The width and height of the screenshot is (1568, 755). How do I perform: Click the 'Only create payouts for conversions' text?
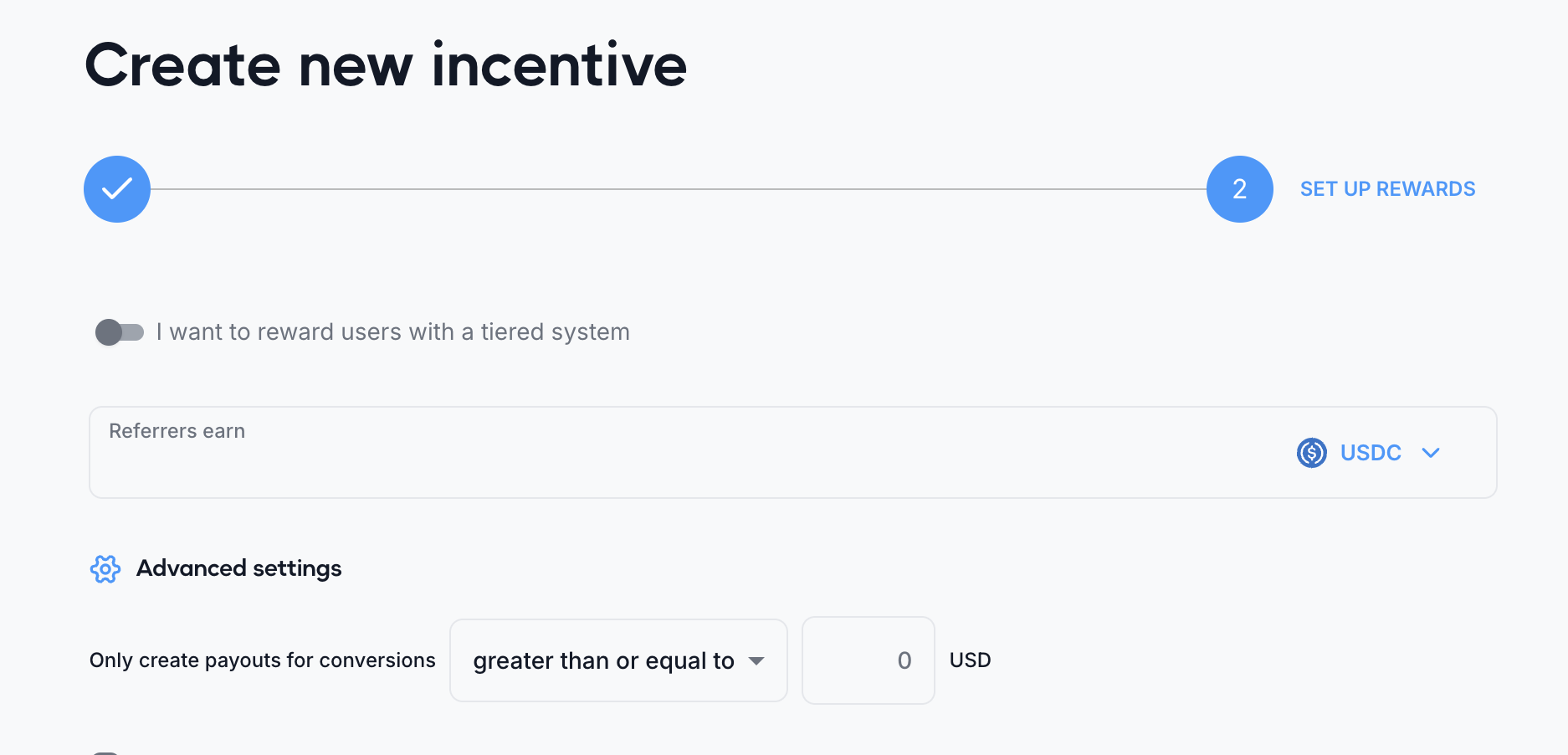pyautogui.click(x=262, y=660)
